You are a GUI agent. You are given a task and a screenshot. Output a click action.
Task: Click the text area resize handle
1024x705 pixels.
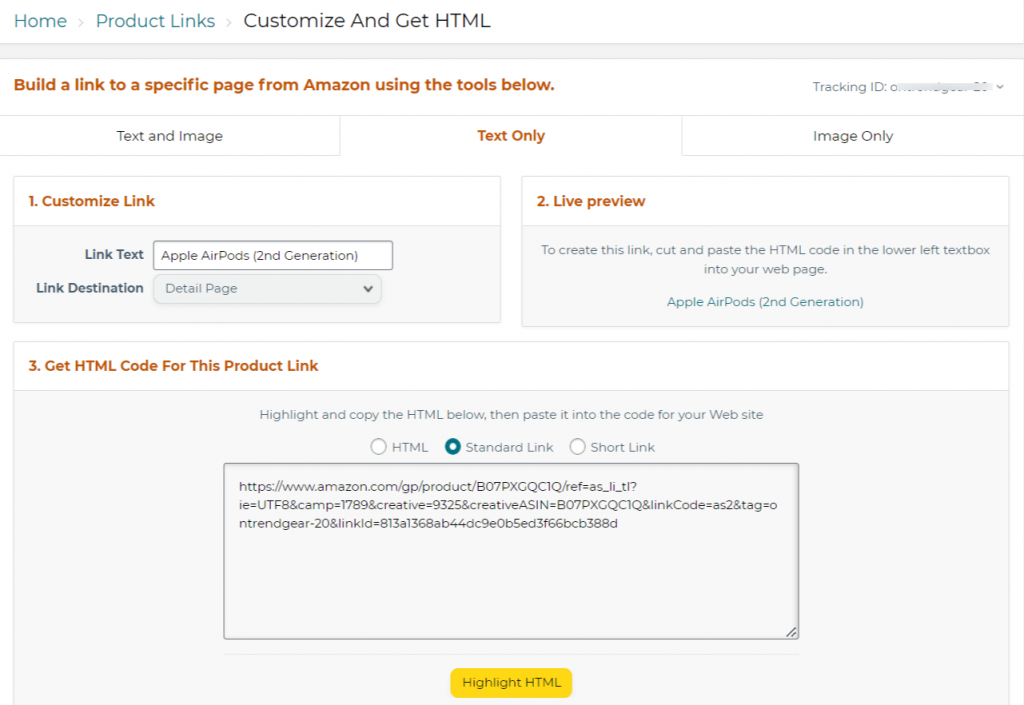[791, 631]
